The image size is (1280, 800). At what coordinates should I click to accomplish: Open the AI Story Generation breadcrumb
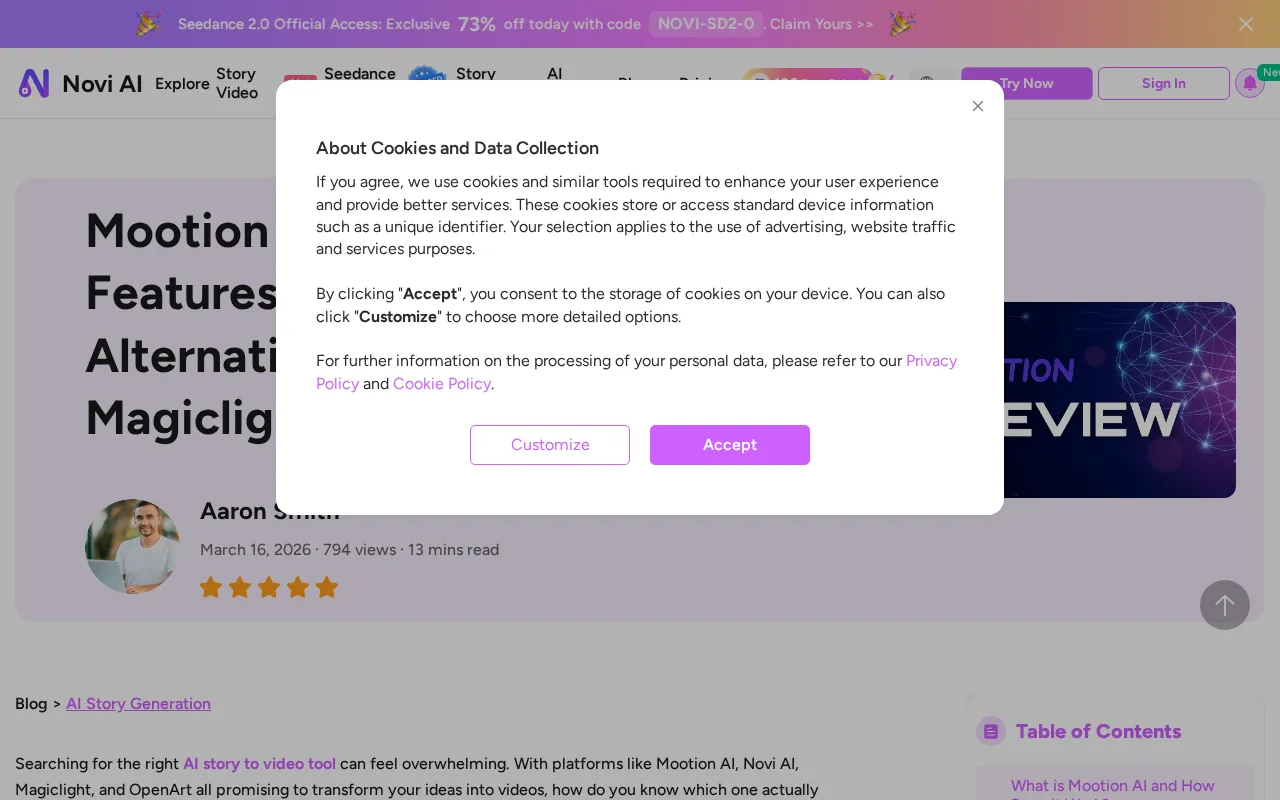[x=138, y=704]
